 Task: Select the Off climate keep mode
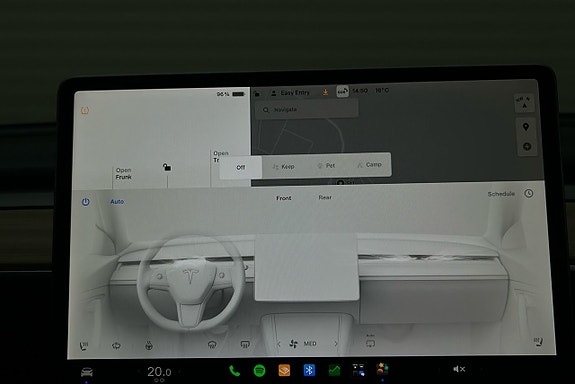[241, 167]
